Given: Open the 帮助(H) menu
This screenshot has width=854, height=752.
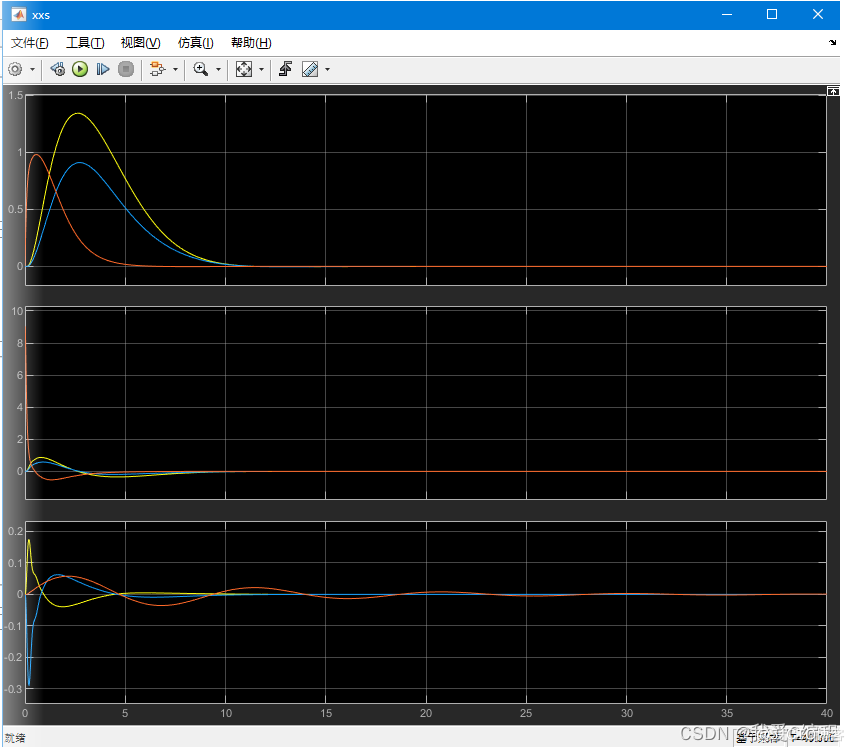Looking at the screenshot, I should [251, 43].
